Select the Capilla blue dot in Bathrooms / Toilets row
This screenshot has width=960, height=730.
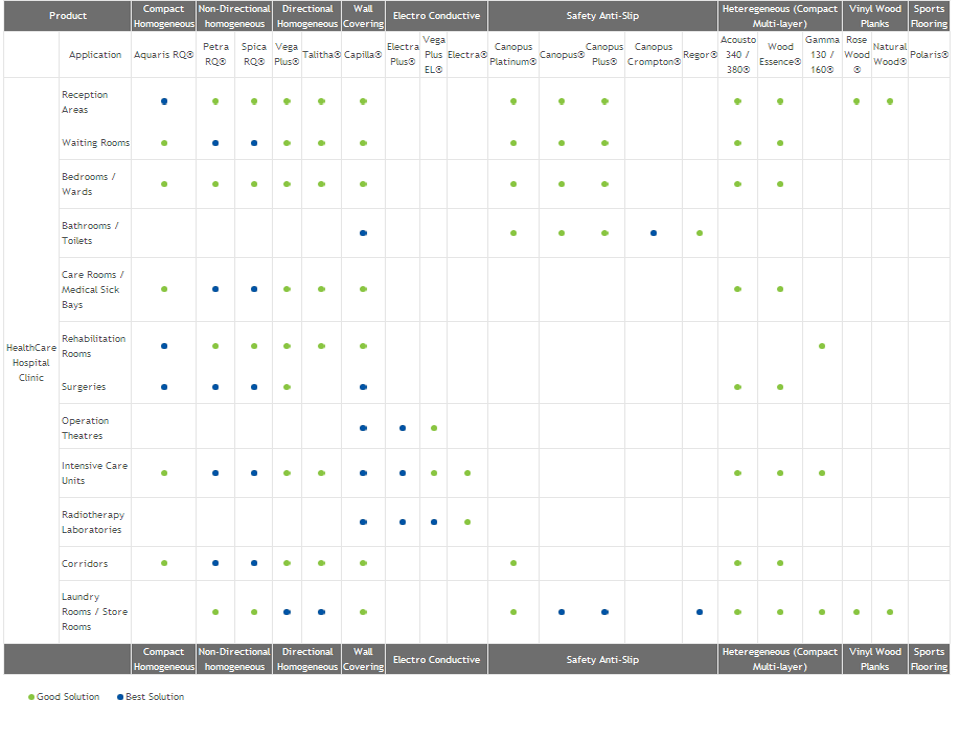point(363,233)
